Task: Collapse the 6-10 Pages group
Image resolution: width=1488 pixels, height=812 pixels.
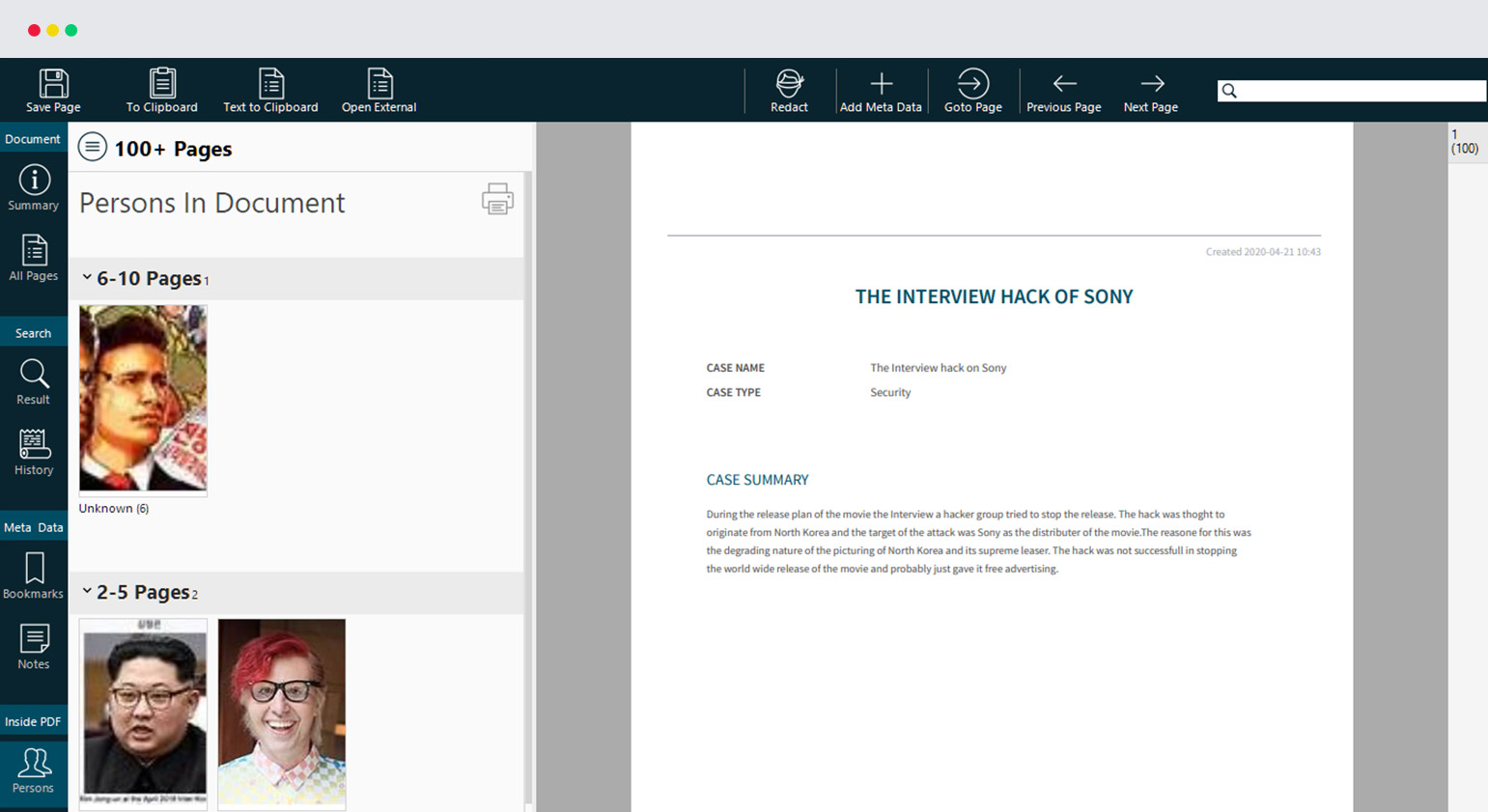Action: [87, 278]
